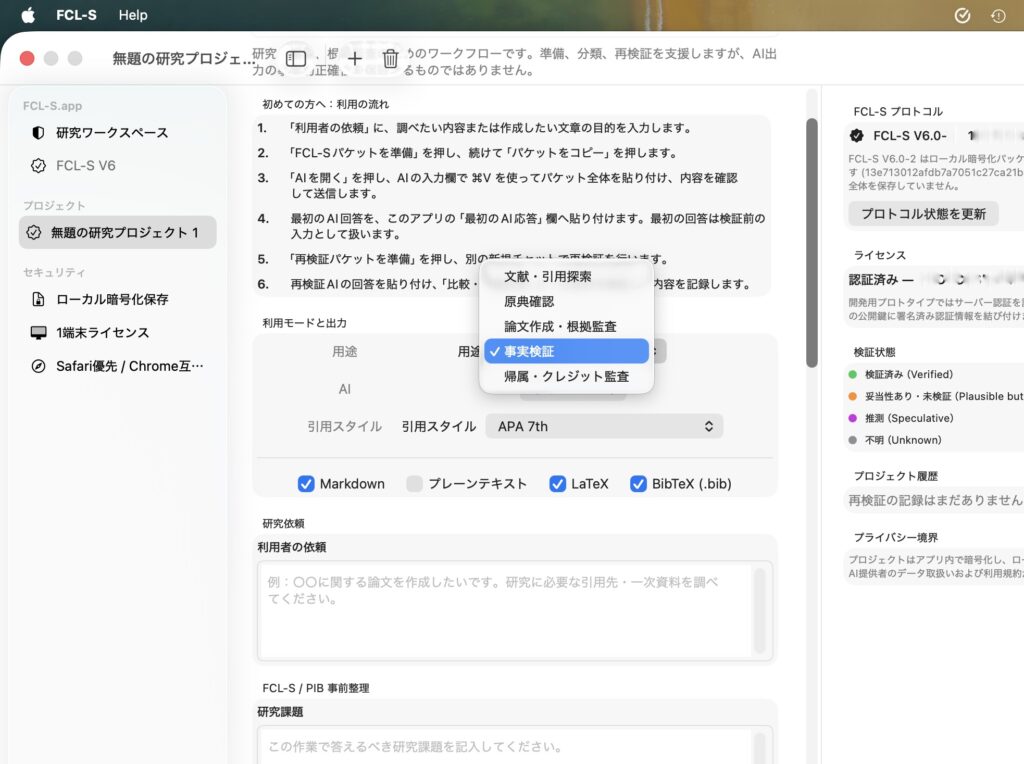Viewport: 1024px width, 764px height.
Task: Click the main panel vertical scrollbar
Action: 812,243
